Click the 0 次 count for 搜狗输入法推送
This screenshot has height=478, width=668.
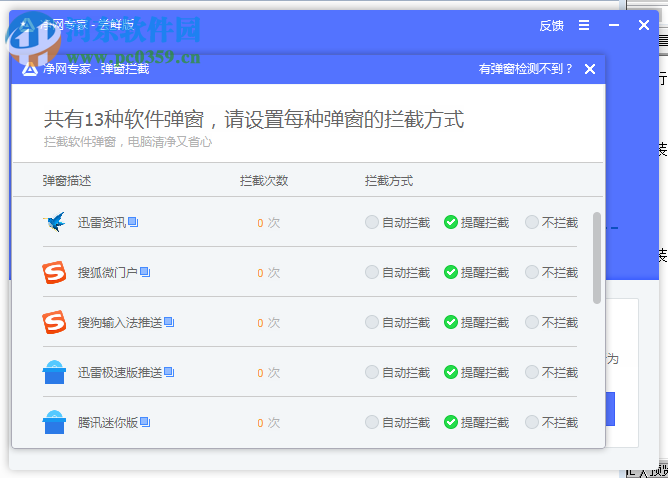pos(268,323)
